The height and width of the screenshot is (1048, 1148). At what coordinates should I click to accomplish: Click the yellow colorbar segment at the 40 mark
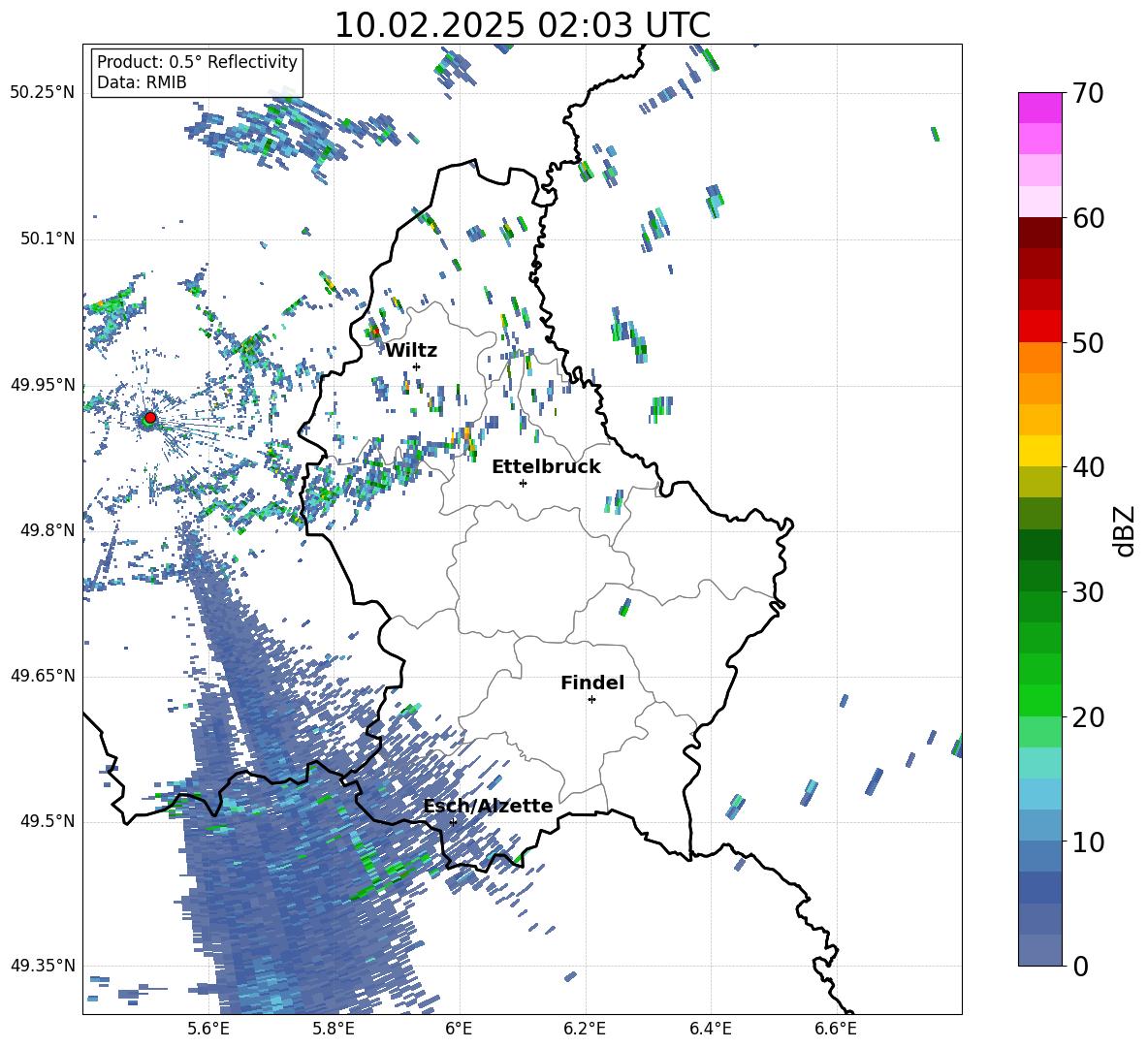click(x=1039, y=451)
